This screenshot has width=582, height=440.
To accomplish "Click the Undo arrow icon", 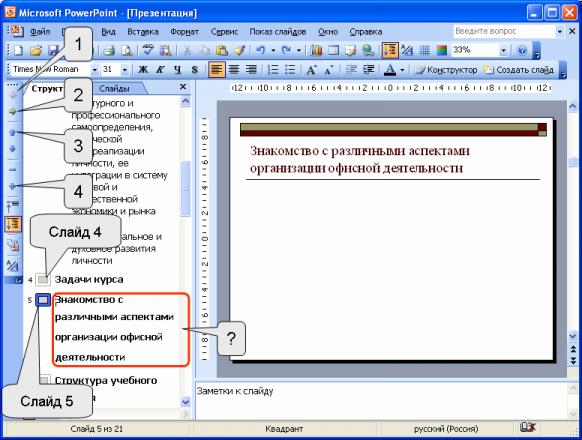I will tap(261, 50).
